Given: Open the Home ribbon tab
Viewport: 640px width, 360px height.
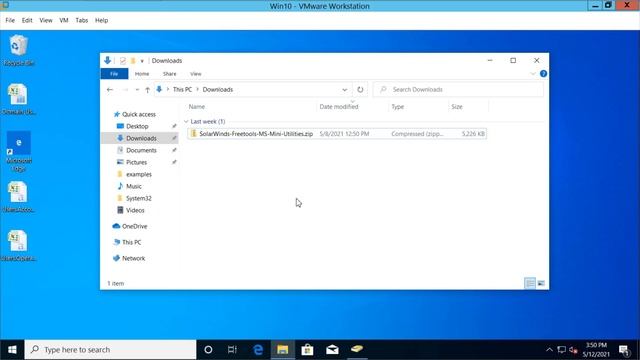Looking at the screenshot, I should (x=142, y=74).
